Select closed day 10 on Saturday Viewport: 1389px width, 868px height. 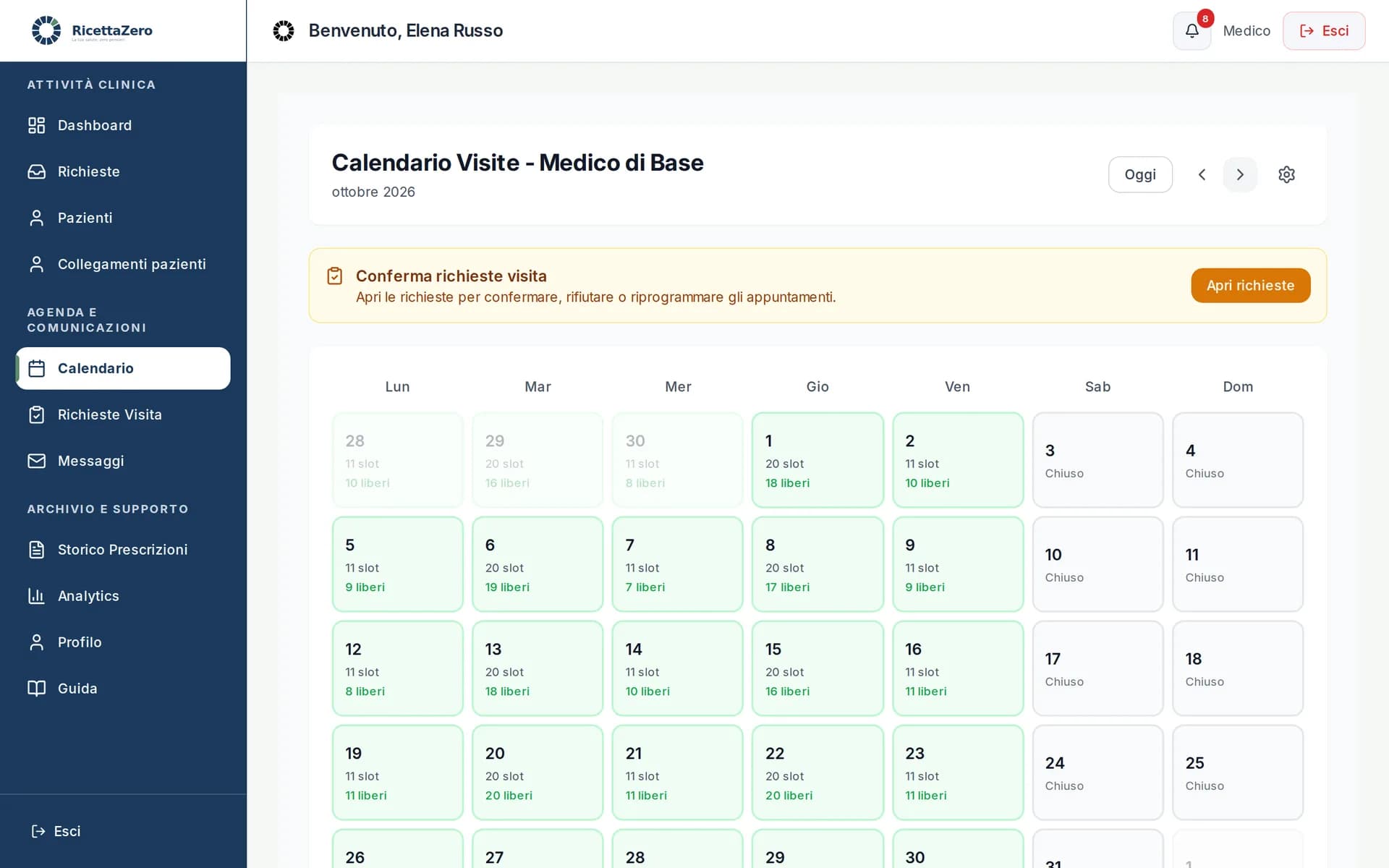pyautogui.click(x=1097, y=564)
